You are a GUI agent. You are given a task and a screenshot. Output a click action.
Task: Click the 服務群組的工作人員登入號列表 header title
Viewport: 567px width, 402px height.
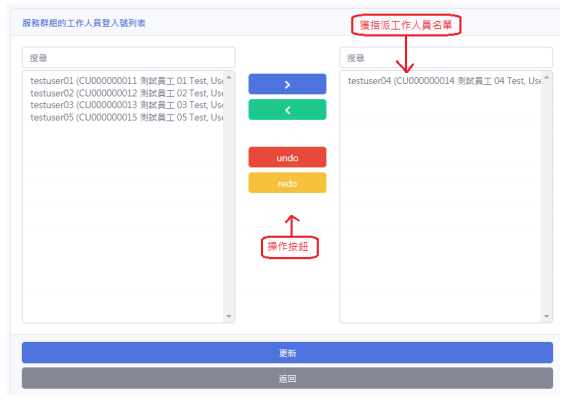[84, 23]
